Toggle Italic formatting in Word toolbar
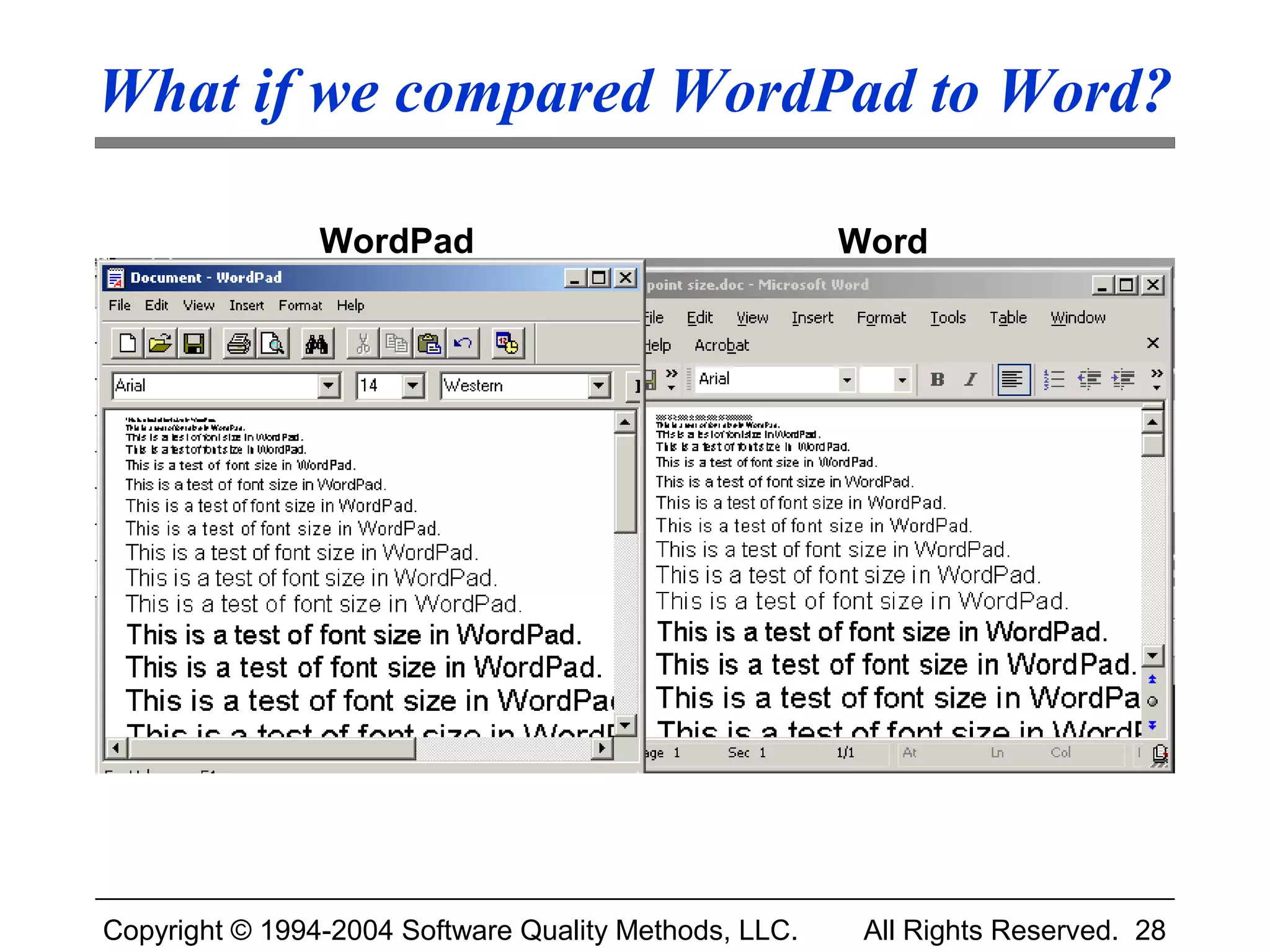Viewport: 1270px width, 952px height. pos(970,379)
